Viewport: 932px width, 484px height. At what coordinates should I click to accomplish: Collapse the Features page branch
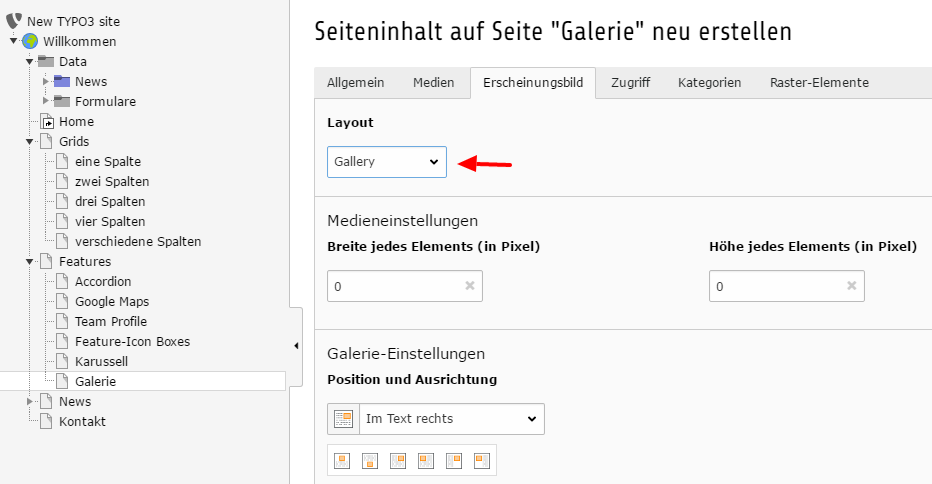pyautogui.click(x=30, y=262)
